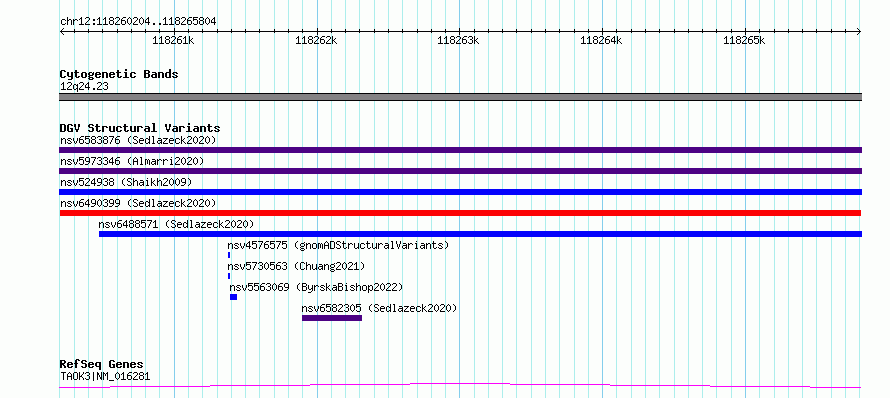This screenshot has height=398, width=890.
Task: Select the magenta TAOK3 gene track line
Action: pos(460,386)
